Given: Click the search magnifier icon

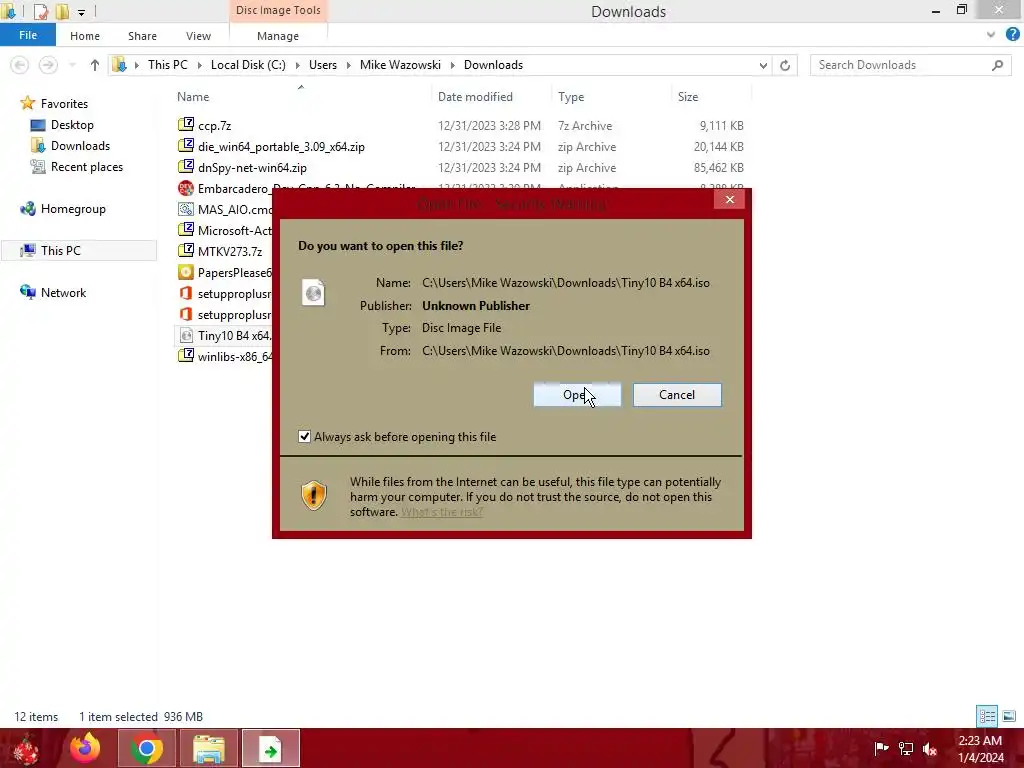Looking at the screenshot, I should (x=997, y=65).
